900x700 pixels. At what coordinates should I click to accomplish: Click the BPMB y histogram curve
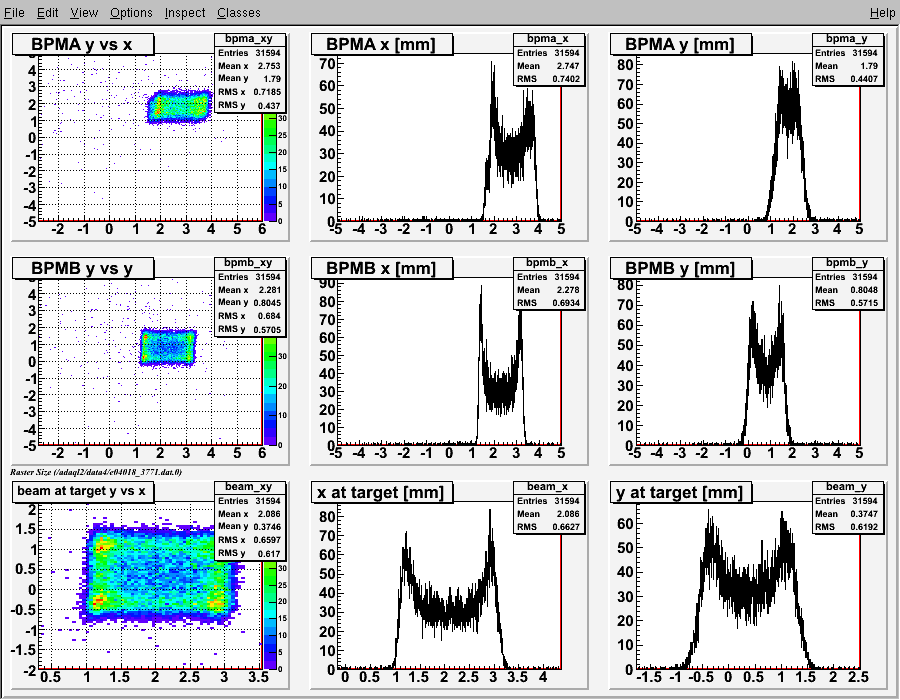click(x=766, y=367)
